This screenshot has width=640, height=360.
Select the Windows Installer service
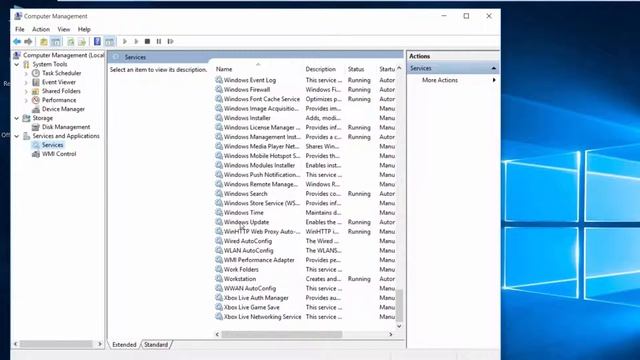coord(247,118)
